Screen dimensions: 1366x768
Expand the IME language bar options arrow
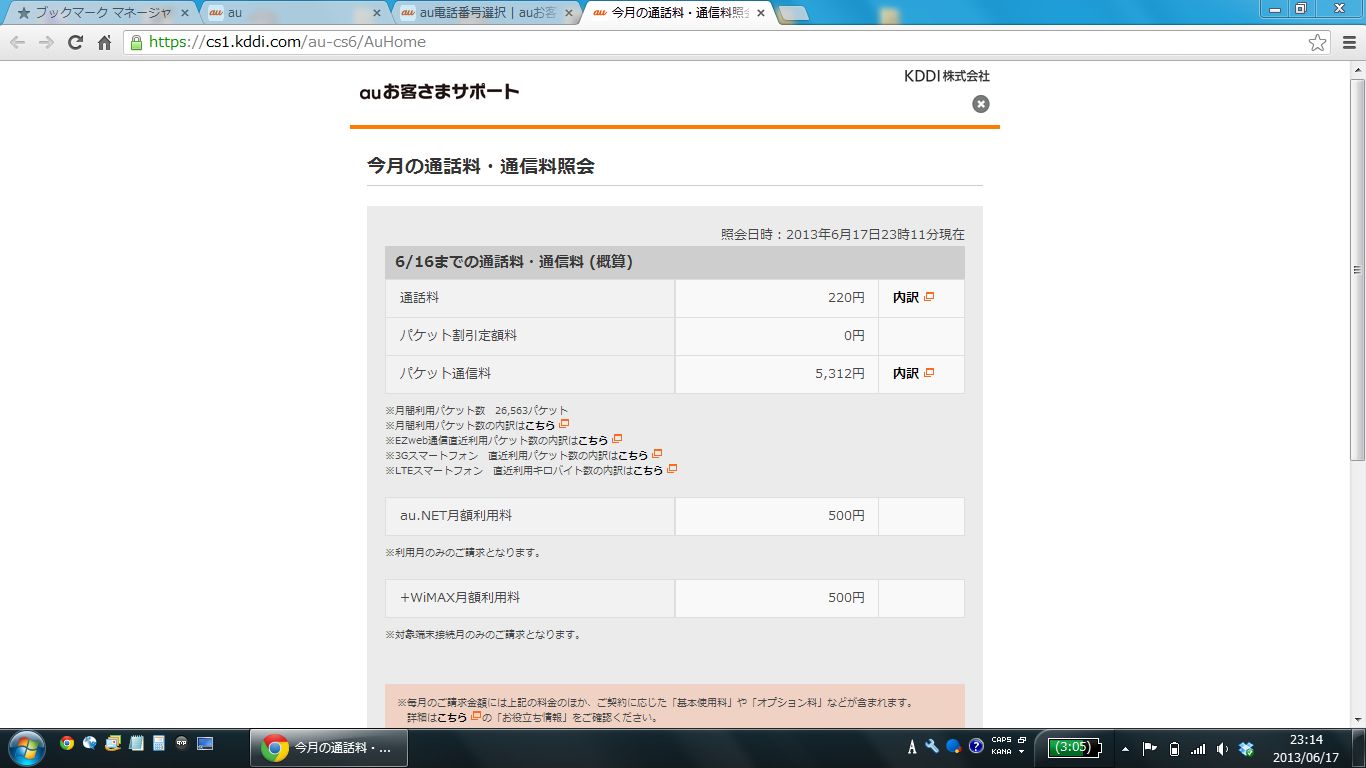click(1021, 752)
